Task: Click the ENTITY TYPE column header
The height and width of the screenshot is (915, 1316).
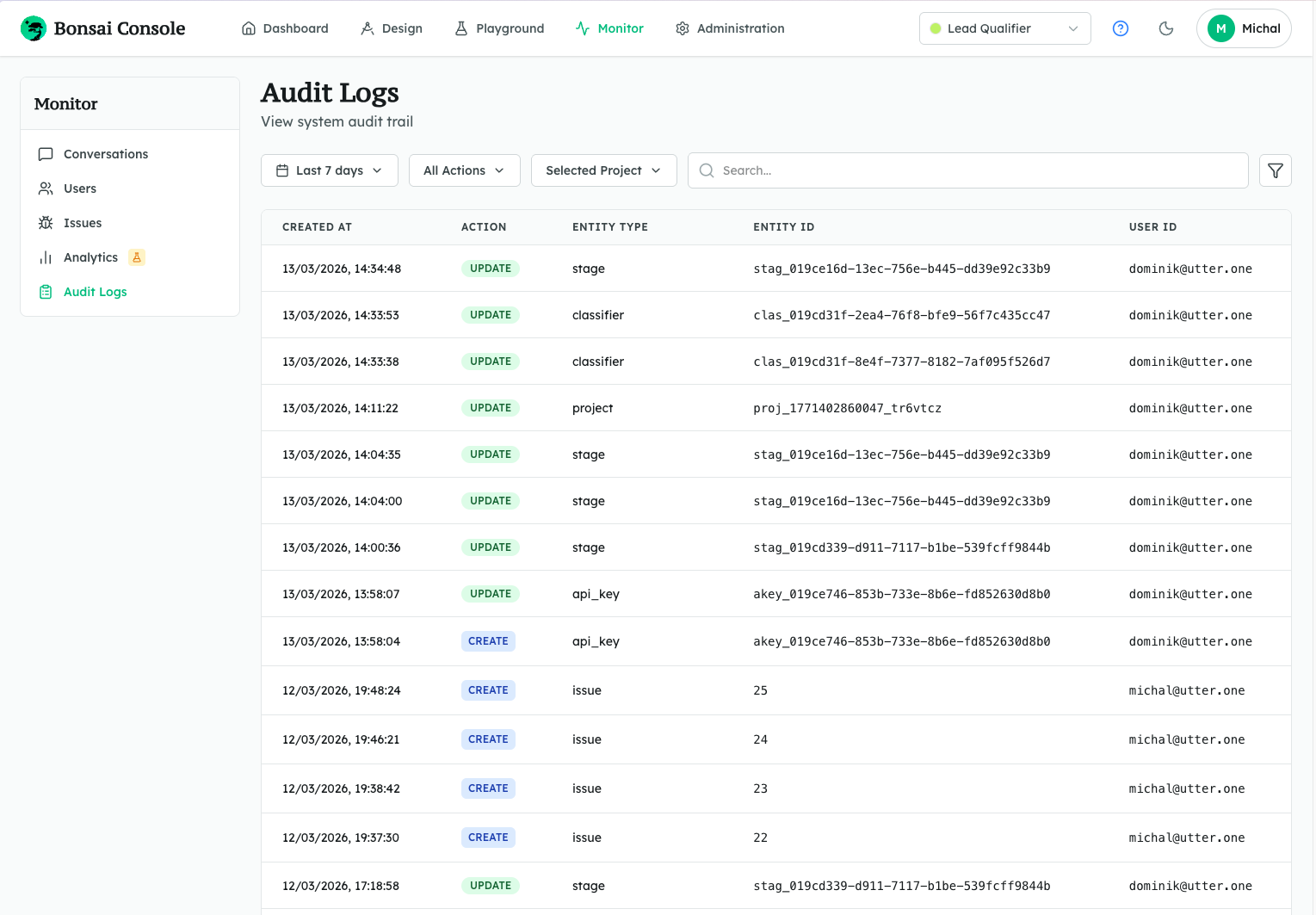Action: [x=610, y=227]
